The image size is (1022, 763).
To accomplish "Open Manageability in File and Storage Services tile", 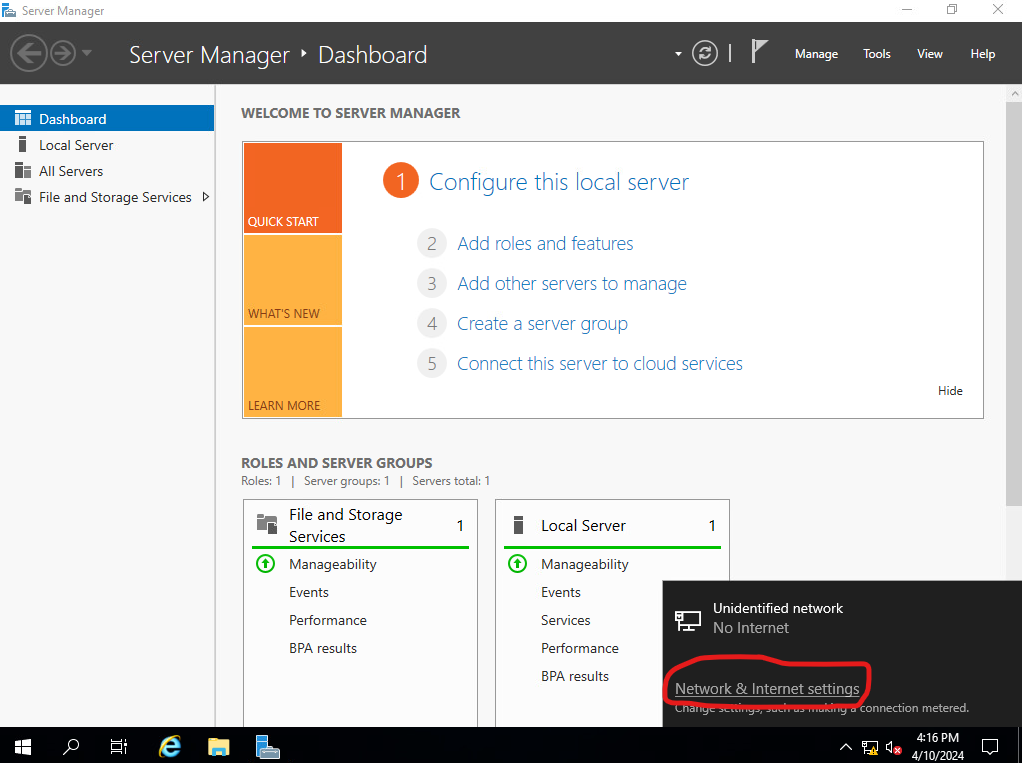I will pos(332,564).
